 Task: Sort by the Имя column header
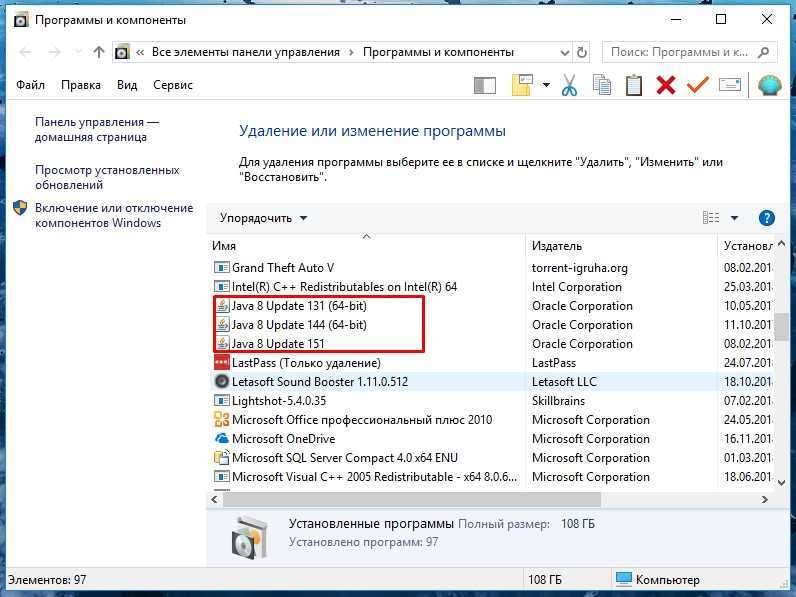(366, 246)
